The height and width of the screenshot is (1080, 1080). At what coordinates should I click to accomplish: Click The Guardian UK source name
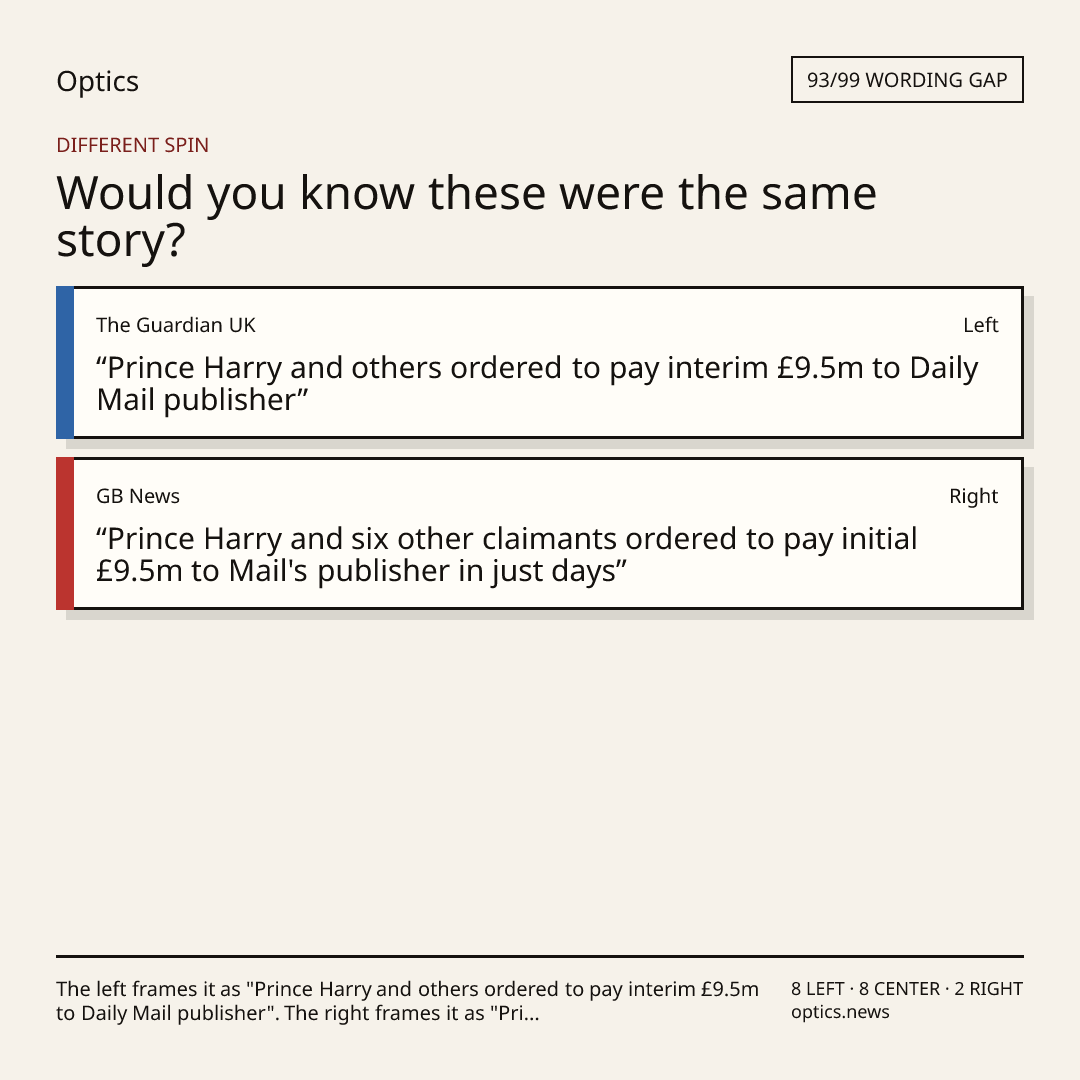click(176, 325)
